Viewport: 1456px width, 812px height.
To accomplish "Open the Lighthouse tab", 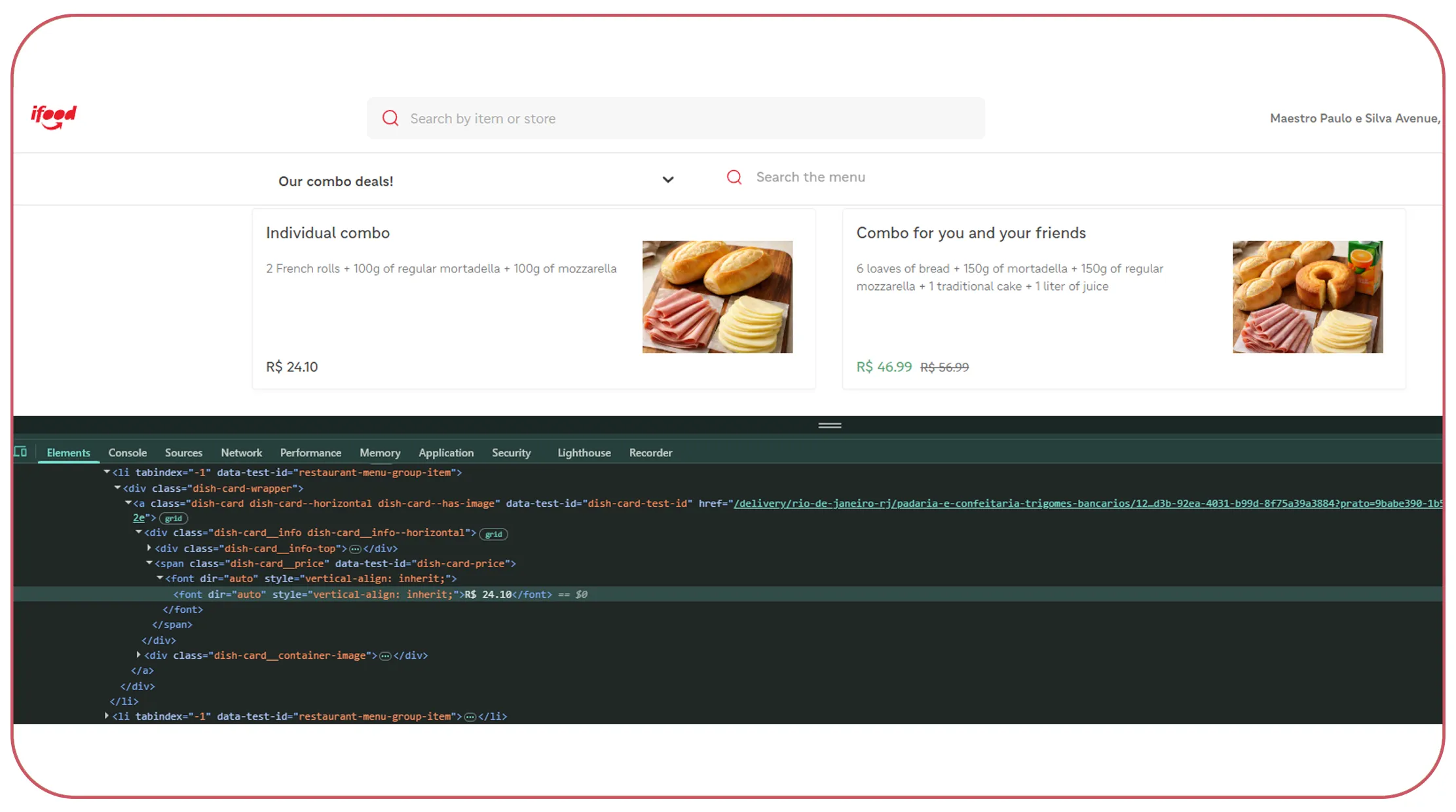I will pyautogui.click(x=584, y=452).
